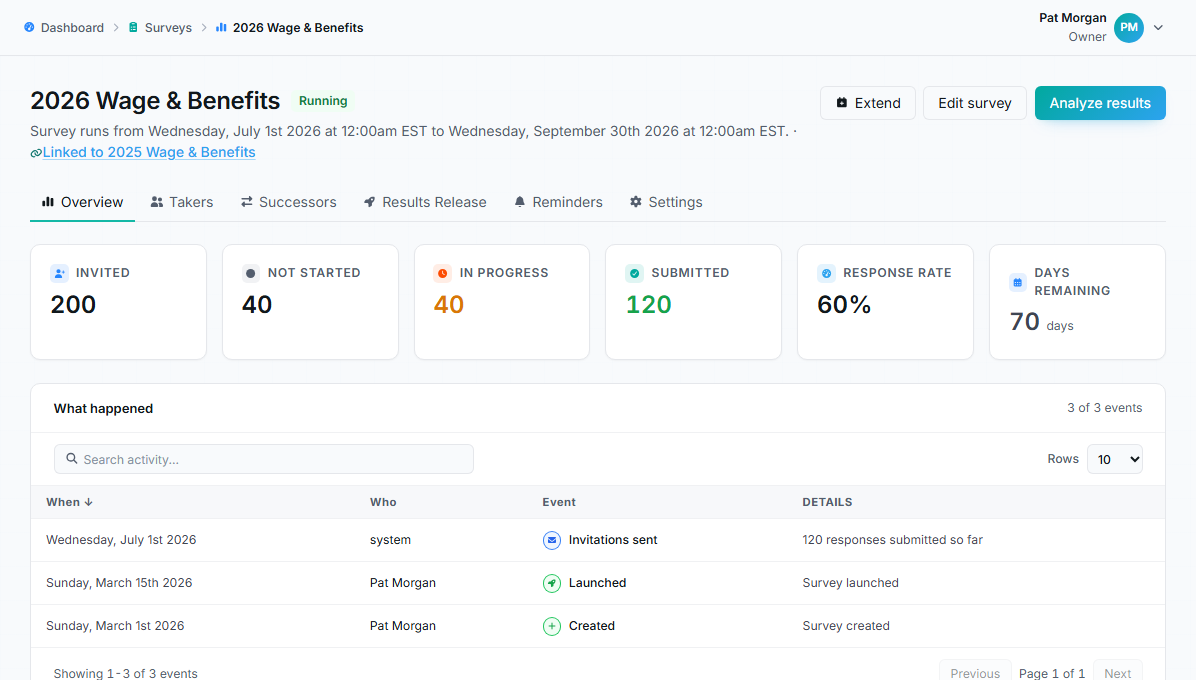
Task: Click the '3 of 3 events' counter
Action: point(1104,408)
